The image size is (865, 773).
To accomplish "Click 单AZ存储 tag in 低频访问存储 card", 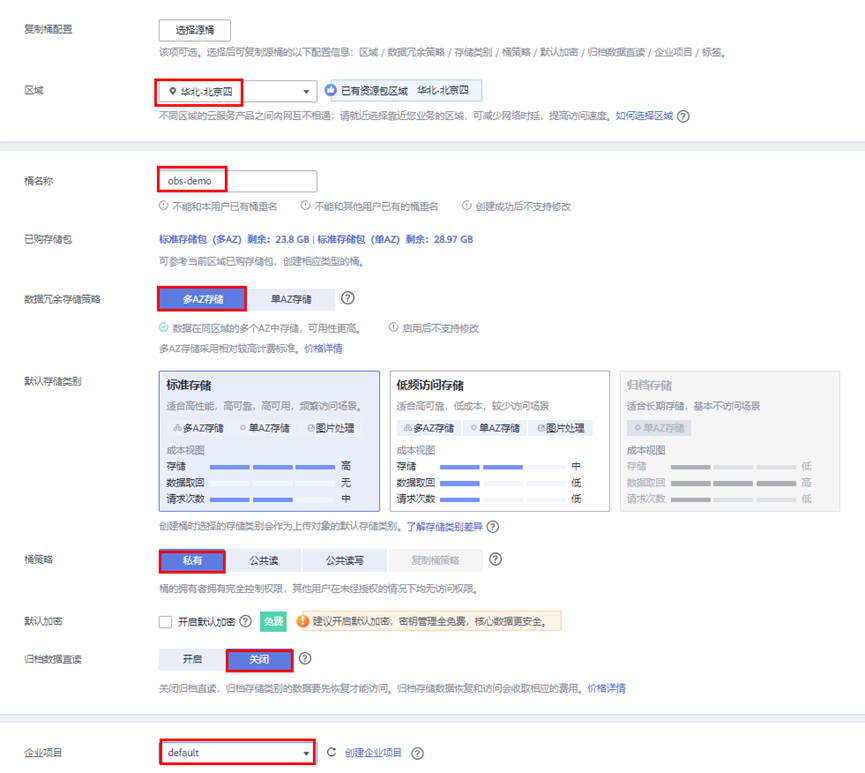I will pos(495,428).
